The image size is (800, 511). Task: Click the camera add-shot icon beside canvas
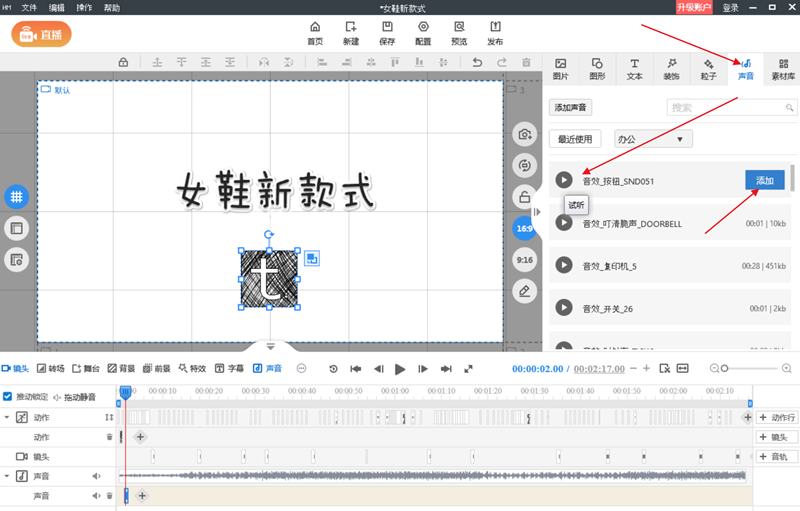(524, 134)
